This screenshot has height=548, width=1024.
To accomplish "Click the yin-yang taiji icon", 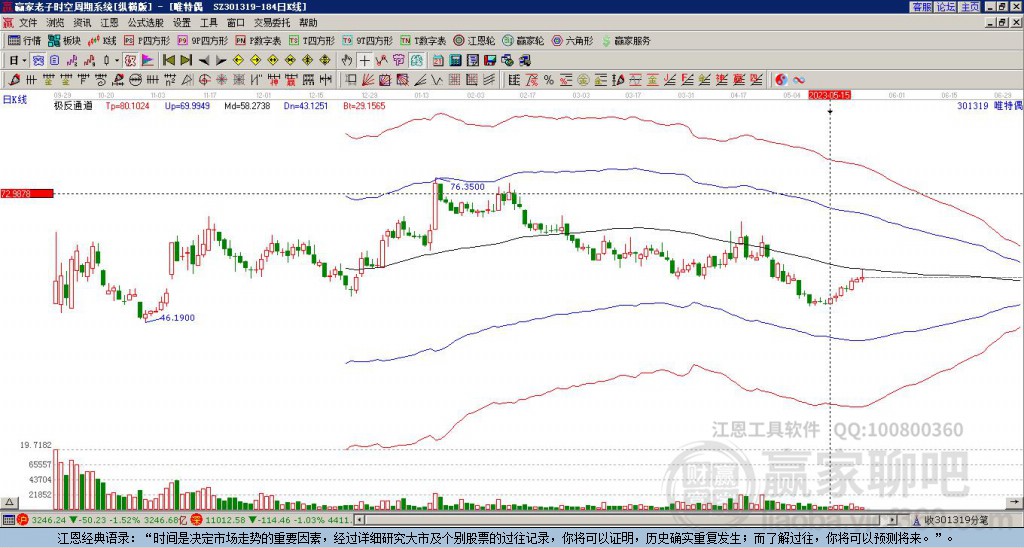I will [781, 80].
